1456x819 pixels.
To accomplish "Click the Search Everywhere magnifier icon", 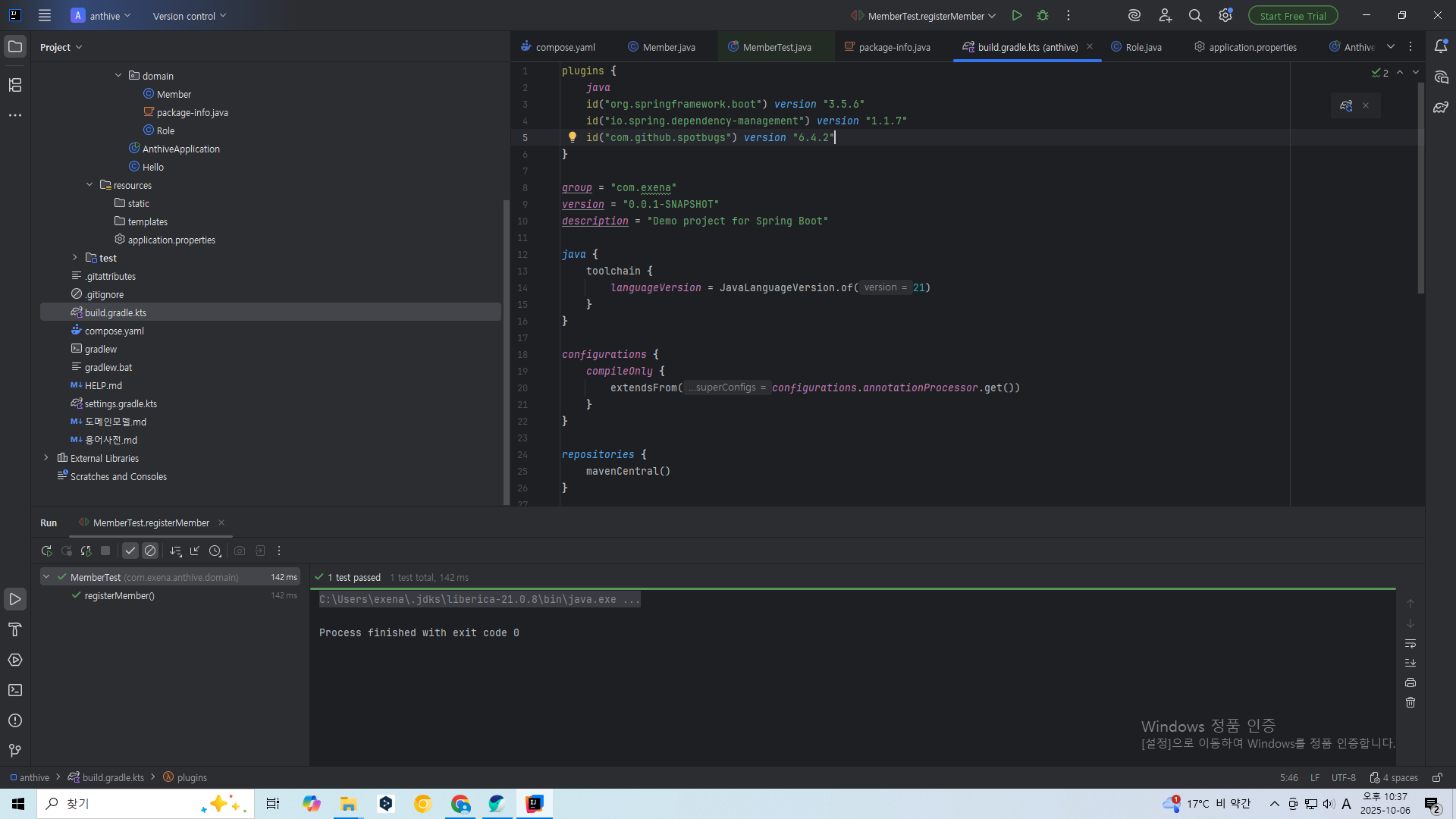I will click(1195, 15).
